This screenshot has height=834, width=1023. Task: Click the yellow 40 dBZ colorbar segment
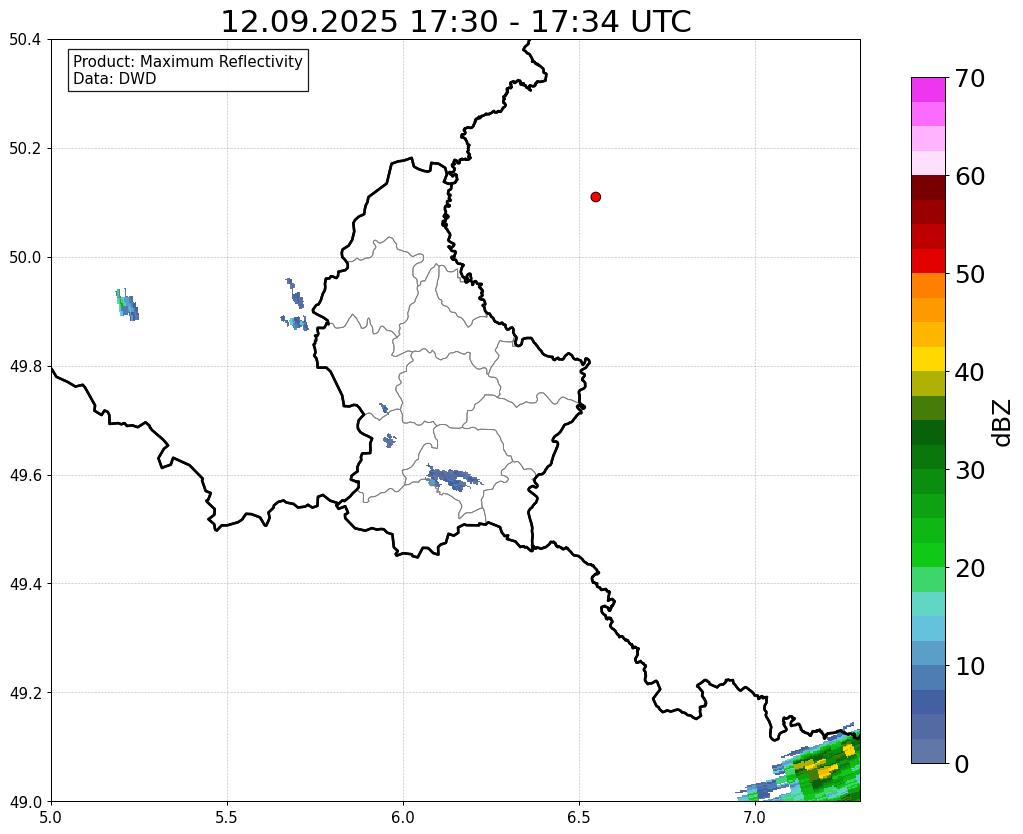click(x=928, y=359)
